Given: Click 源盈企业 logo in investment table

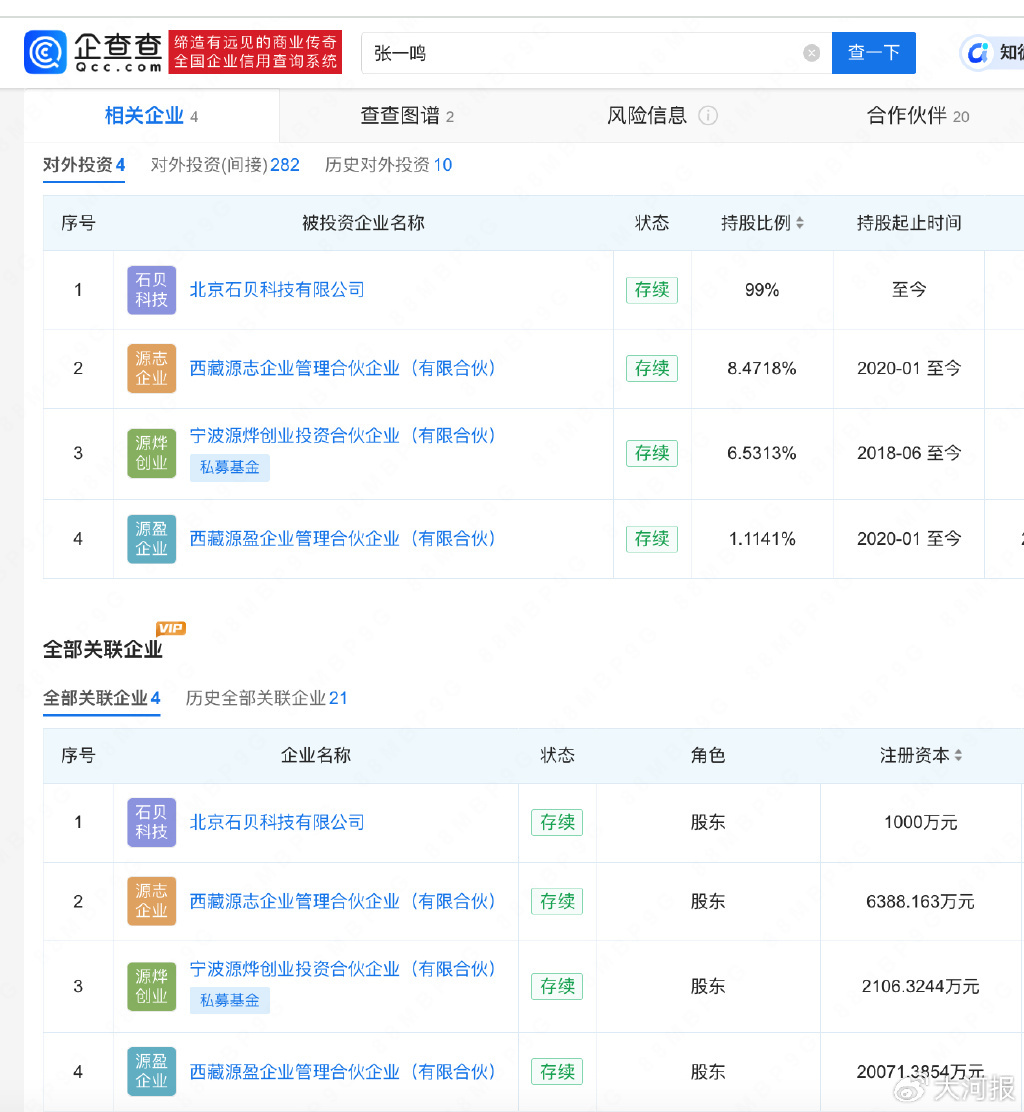Looking at the screenshot, I should coord(152,539).
